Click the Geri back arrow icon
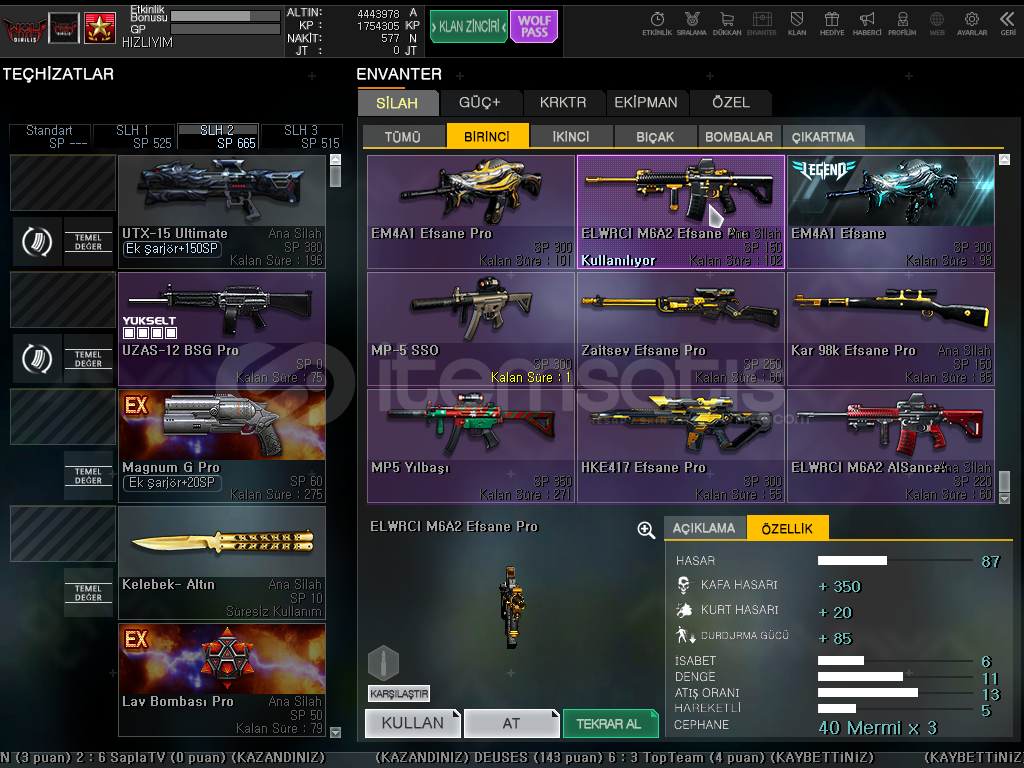 pos(1008,24)
